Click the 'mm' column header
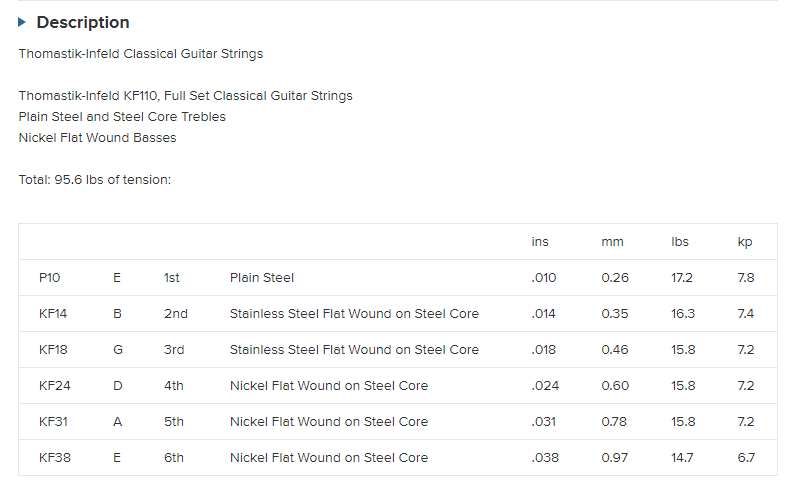 pos(612,242)
